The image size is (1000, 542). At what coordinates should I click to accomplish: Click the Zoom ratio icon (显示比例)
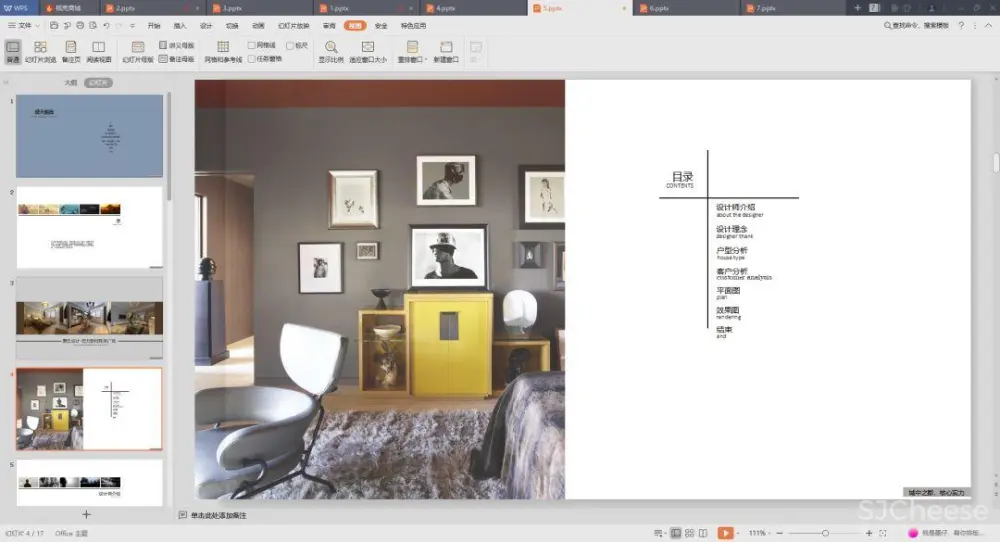331,52
